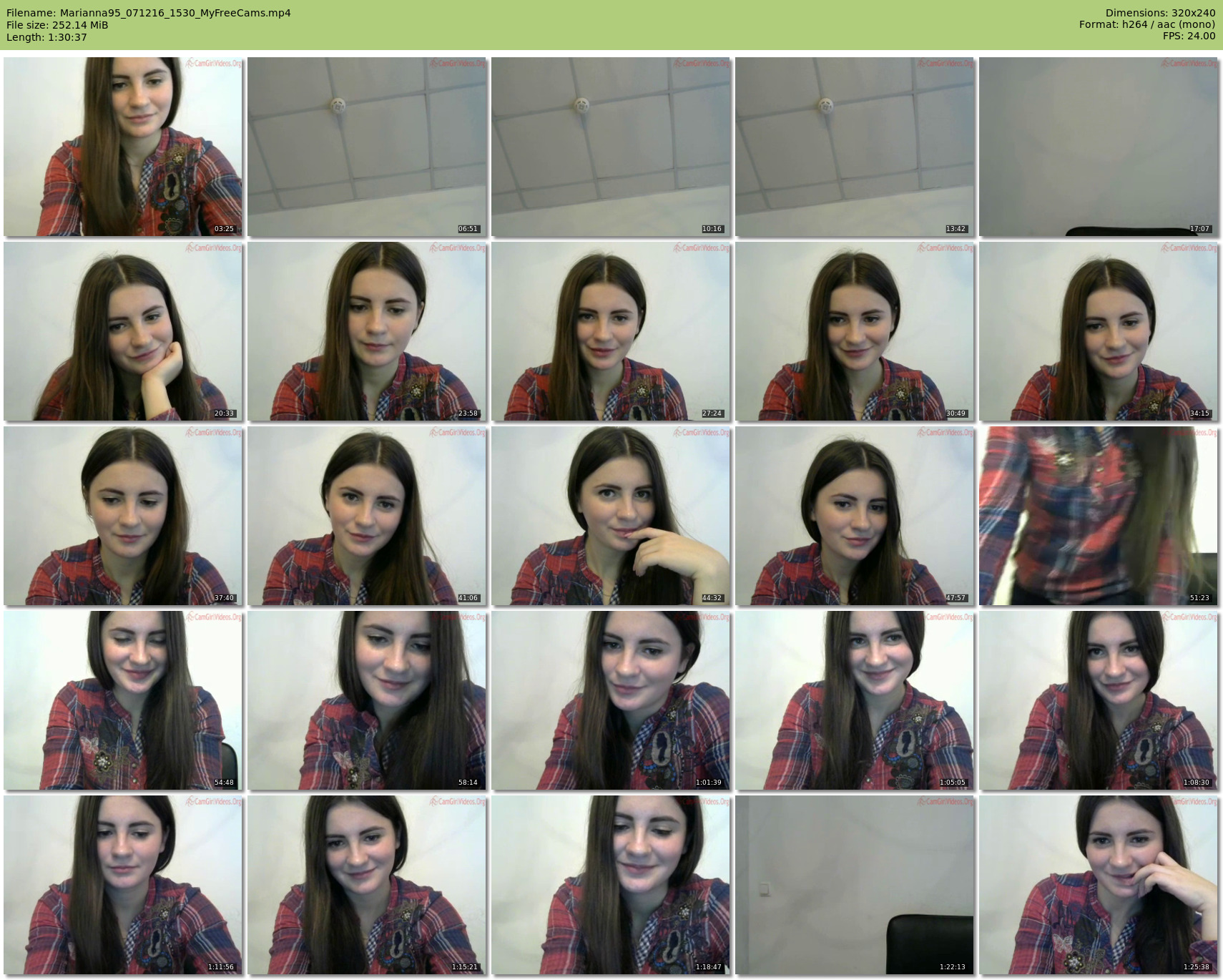Click the filename Marianna95_071216_1530_MyFreeCams.mp4
The height and width of the screenshot is (980, 1223).
point(175,13)
